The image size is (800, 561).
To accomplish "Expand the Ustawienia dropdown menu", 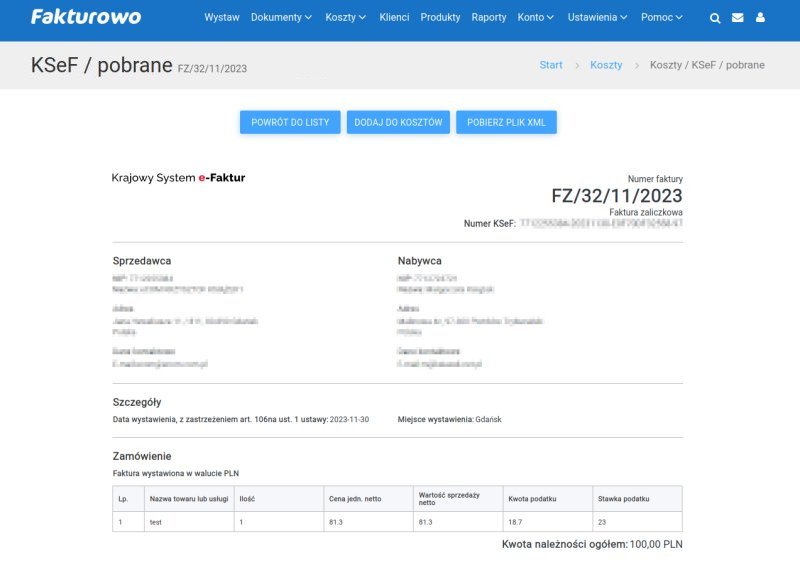I will 597,17.
